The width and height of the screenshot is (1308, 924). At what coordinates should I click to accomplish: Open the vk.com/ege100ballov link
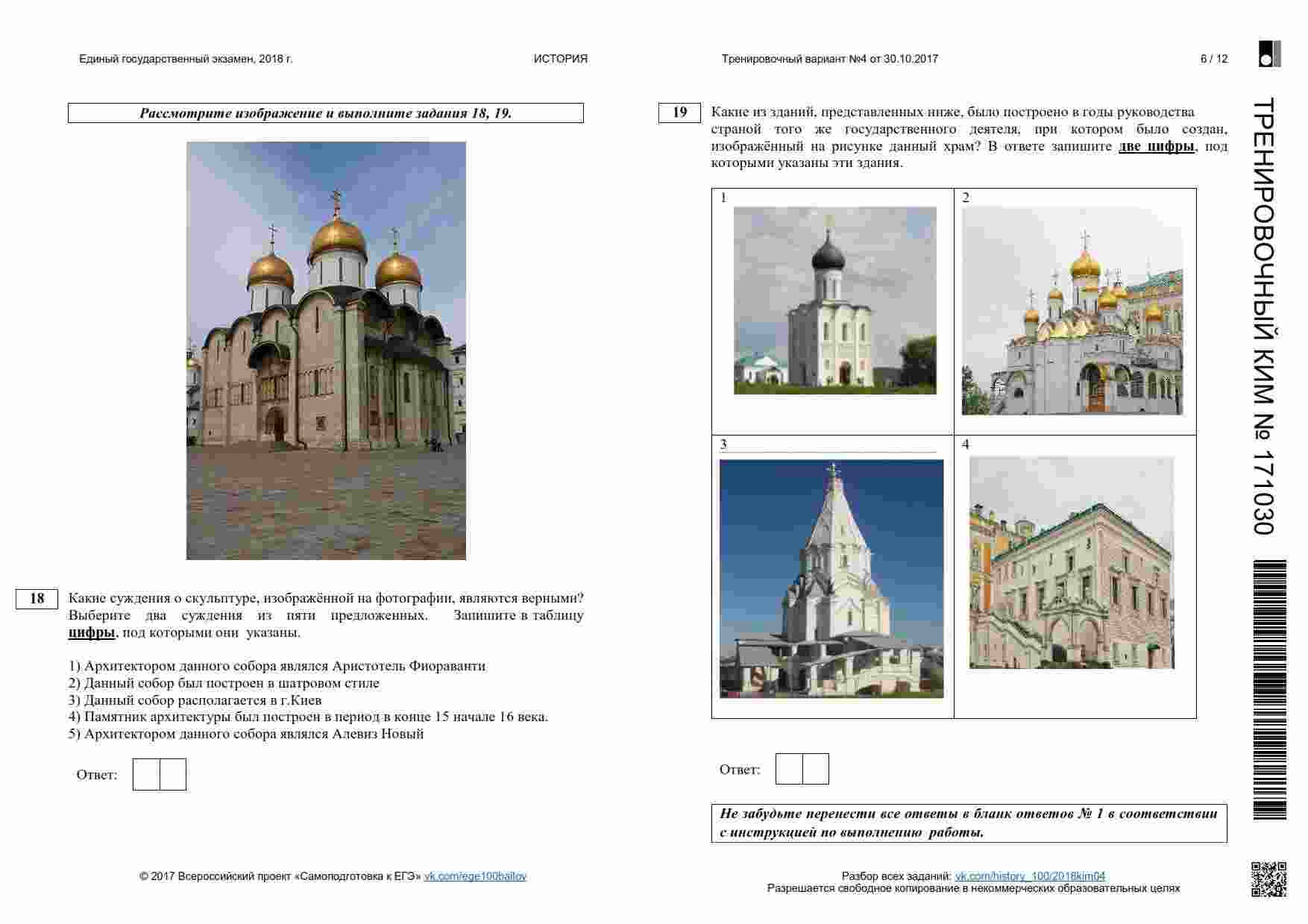coord(475,876)
